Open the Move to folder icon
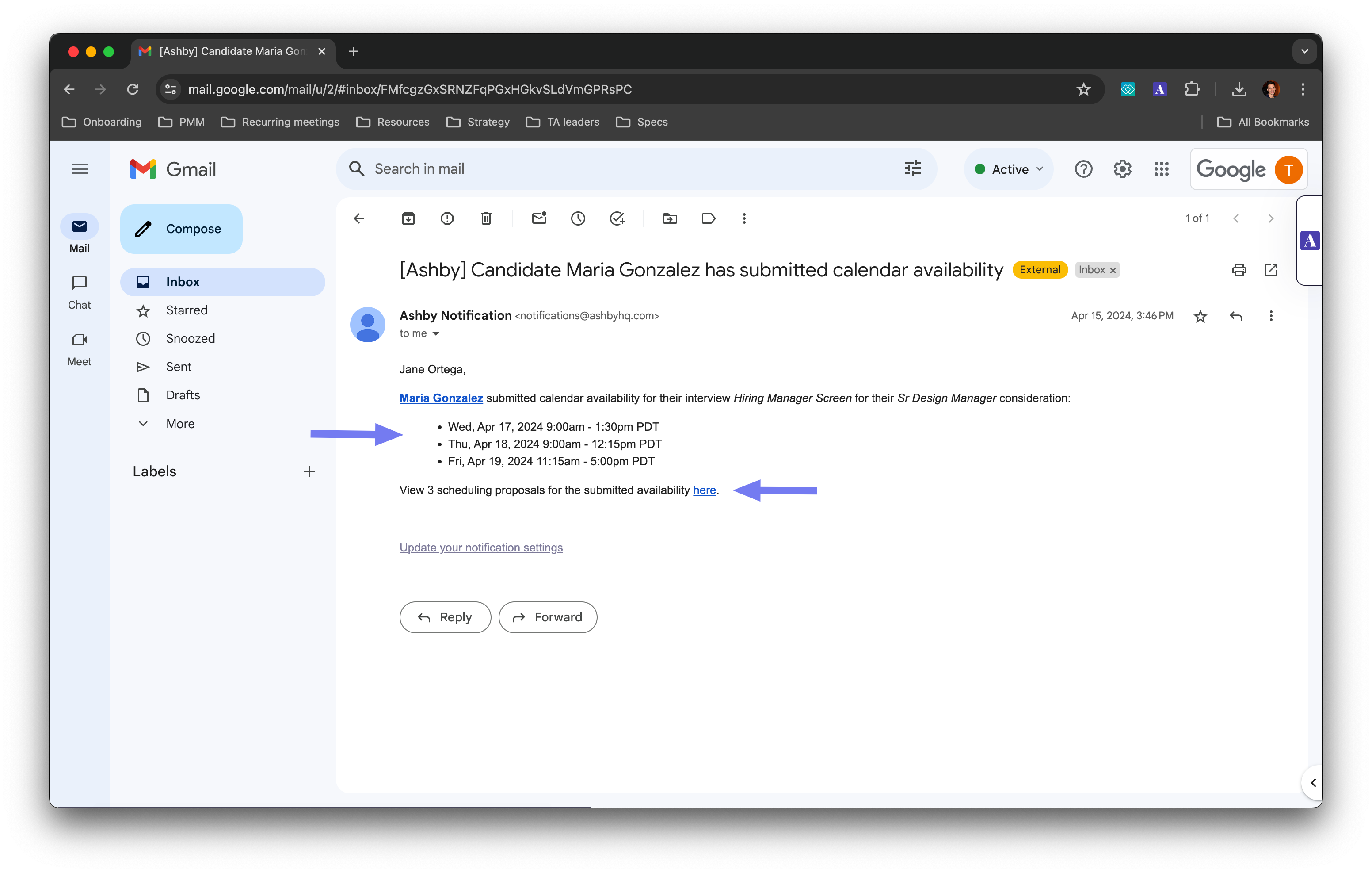The height and width of the screenshot is (873, 1372). coord(670,218)
